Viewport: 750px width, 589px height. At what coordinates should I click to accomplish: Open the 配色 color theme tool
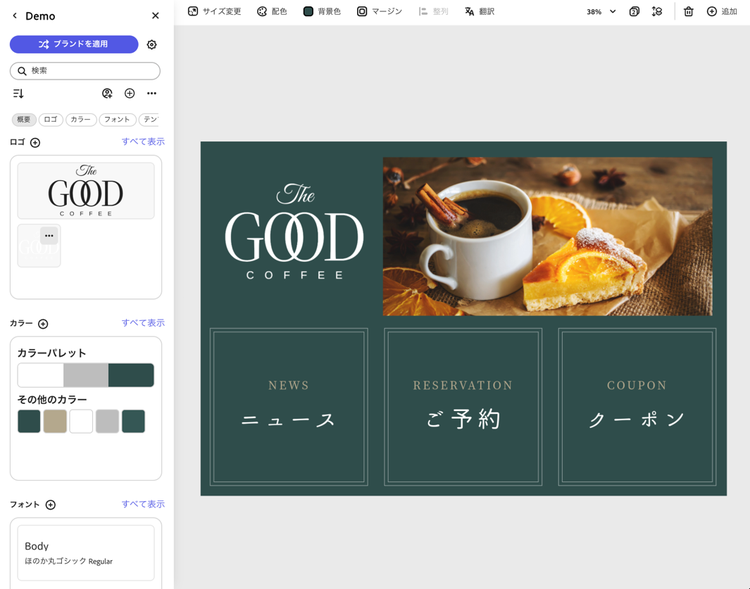pos(272,11)
